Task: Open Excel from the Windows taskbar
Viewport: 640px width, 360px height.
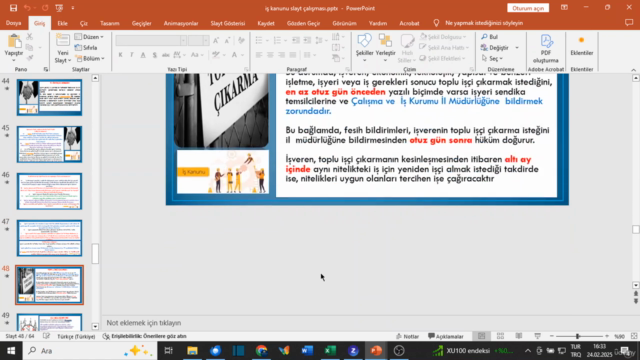Action: pyautogui.click(x=330, y=351)
